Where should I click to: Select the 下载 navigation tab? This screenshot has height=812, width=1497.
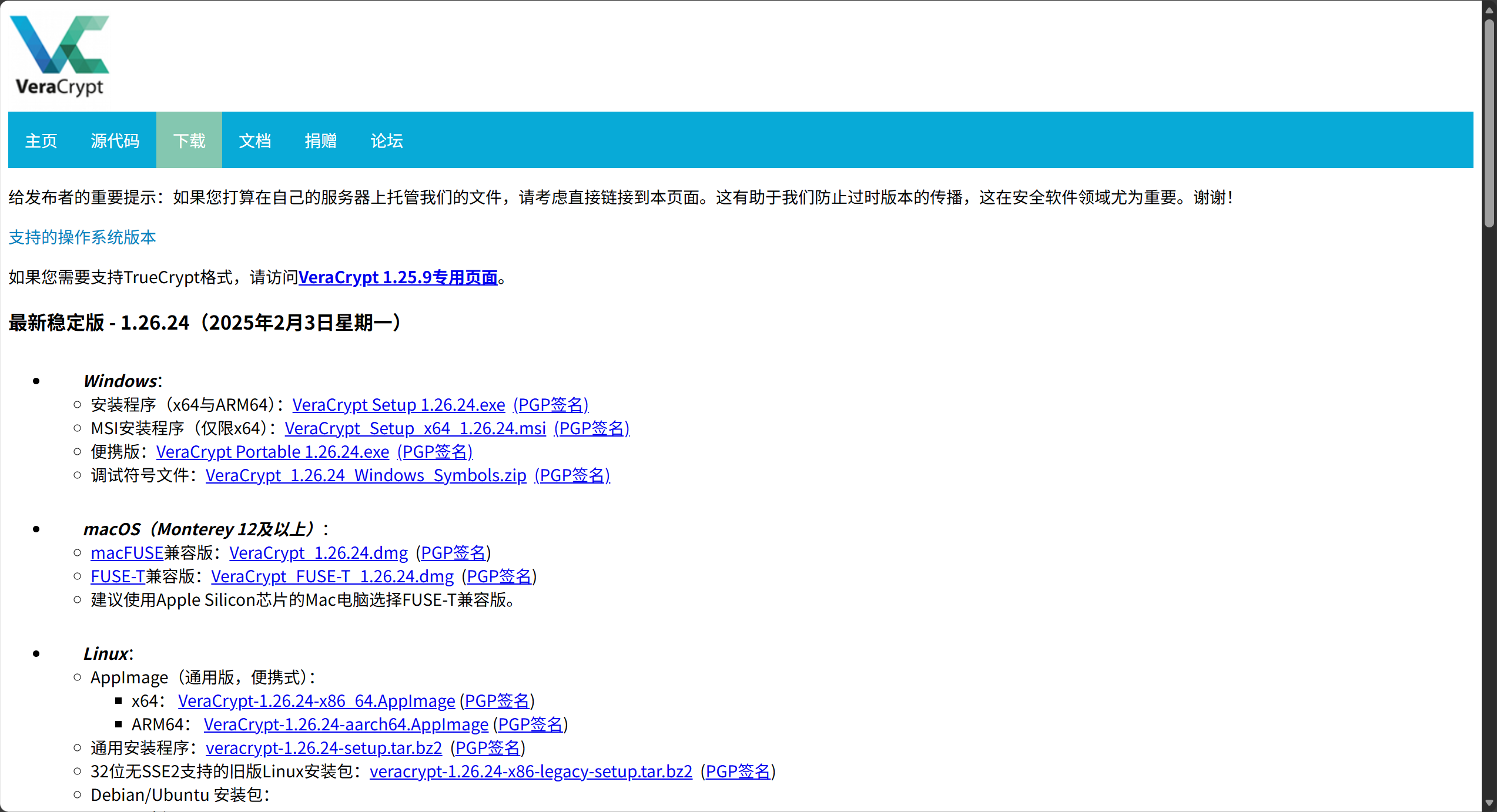point(189,140)
